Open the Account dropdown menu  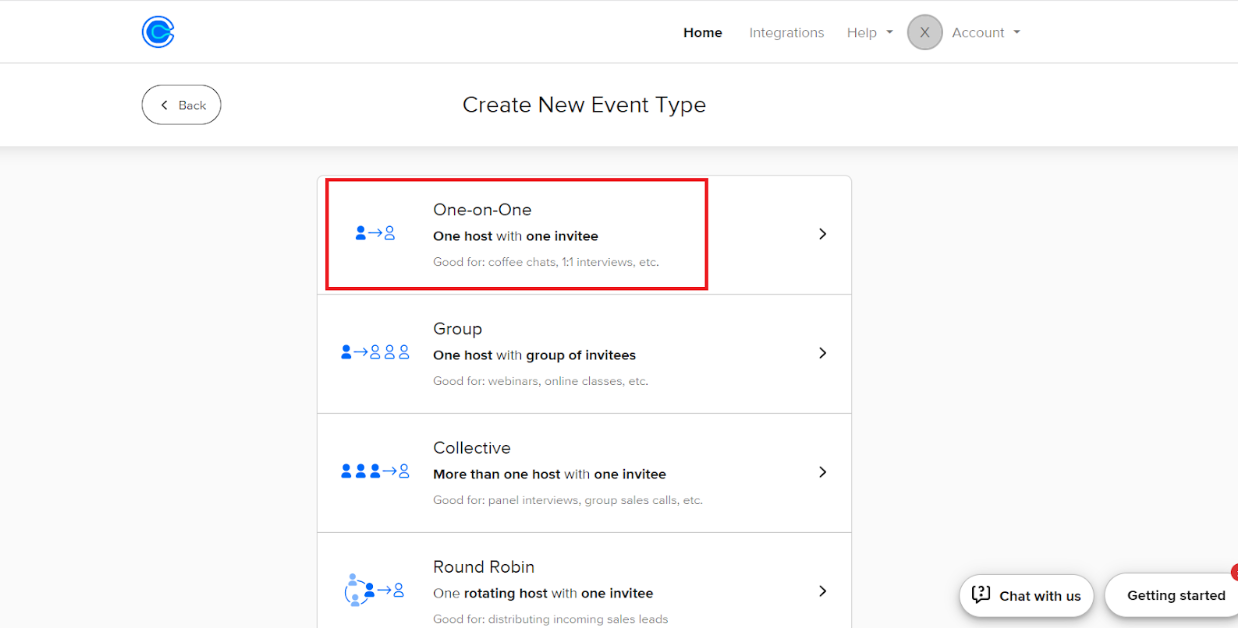coord(986,33)
